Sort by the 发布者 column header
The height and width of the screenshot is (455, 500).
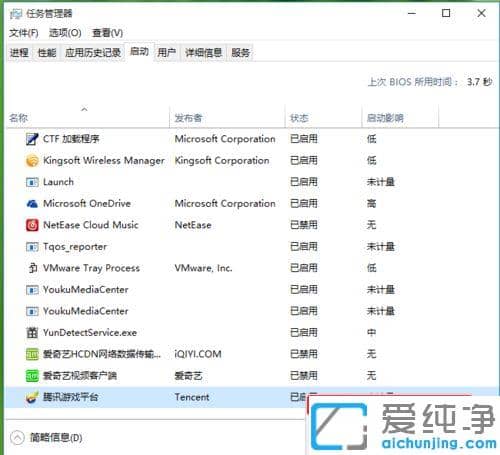pos(227,117)
